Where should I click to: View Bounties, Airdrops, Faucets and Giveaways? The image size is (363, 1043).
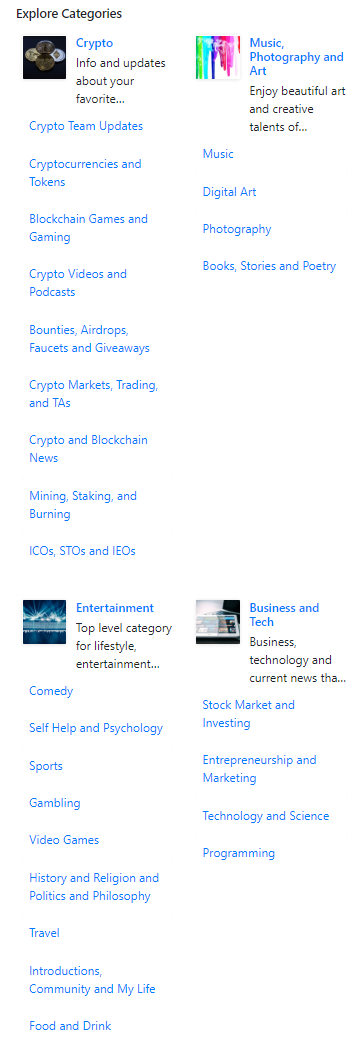[89, 339]
